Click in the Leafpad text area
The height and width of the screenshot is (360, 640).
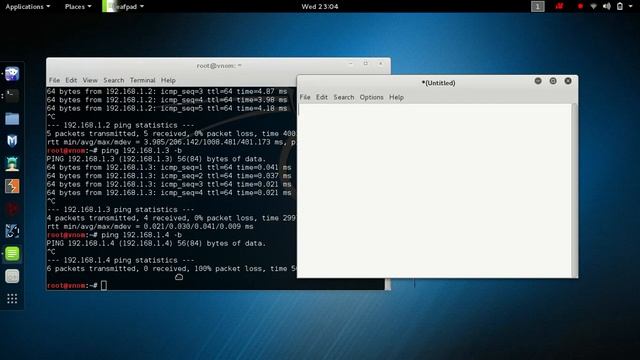coord(435,191)
